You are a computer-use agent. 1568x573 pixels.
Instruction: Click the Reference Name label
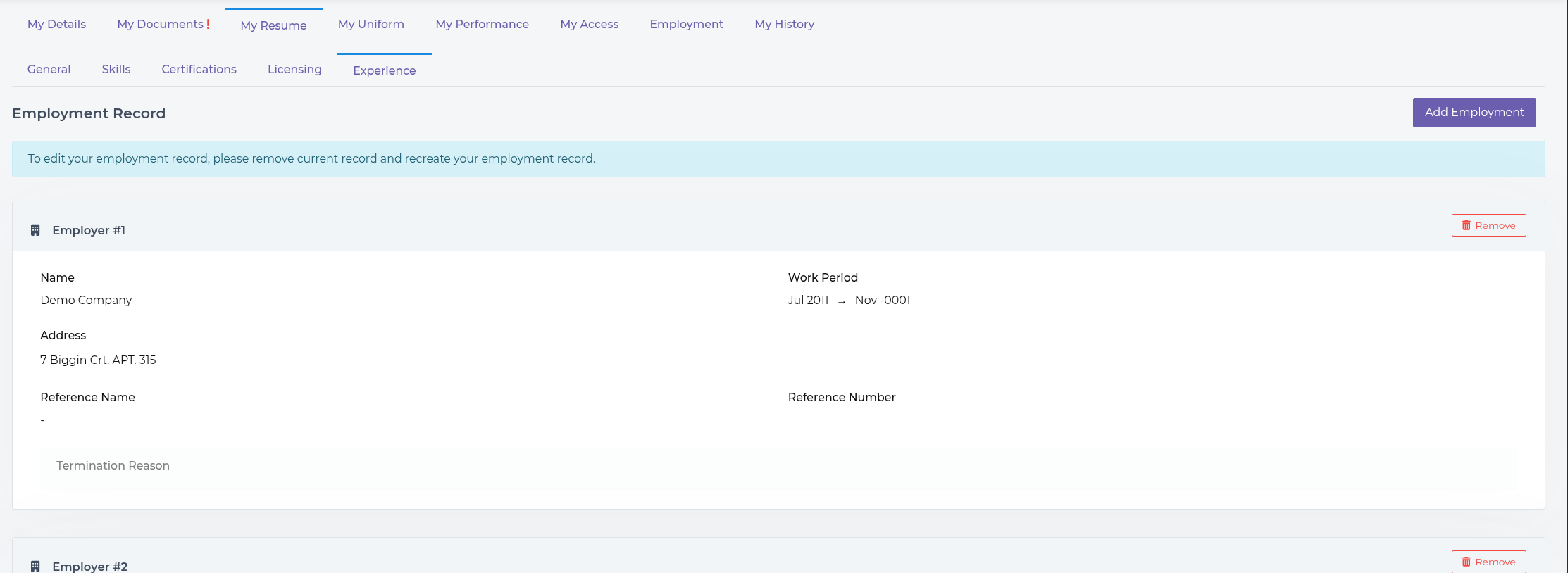coord(87,397)
